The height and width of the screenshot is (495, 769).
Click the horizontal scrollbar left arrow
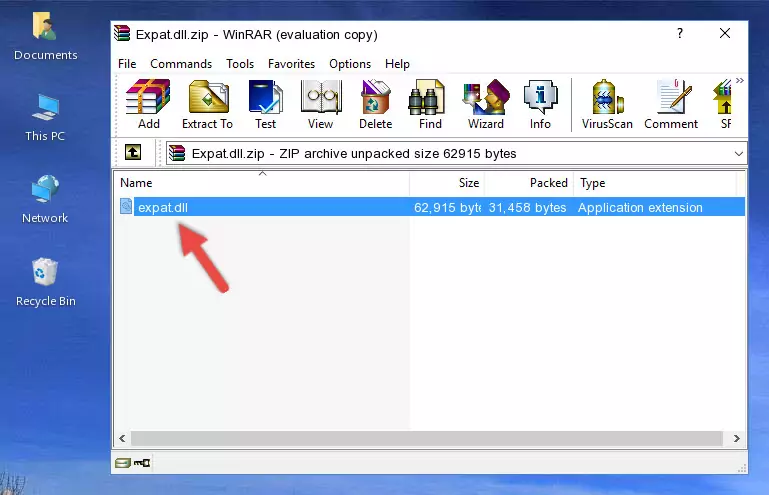click(123, 438)
